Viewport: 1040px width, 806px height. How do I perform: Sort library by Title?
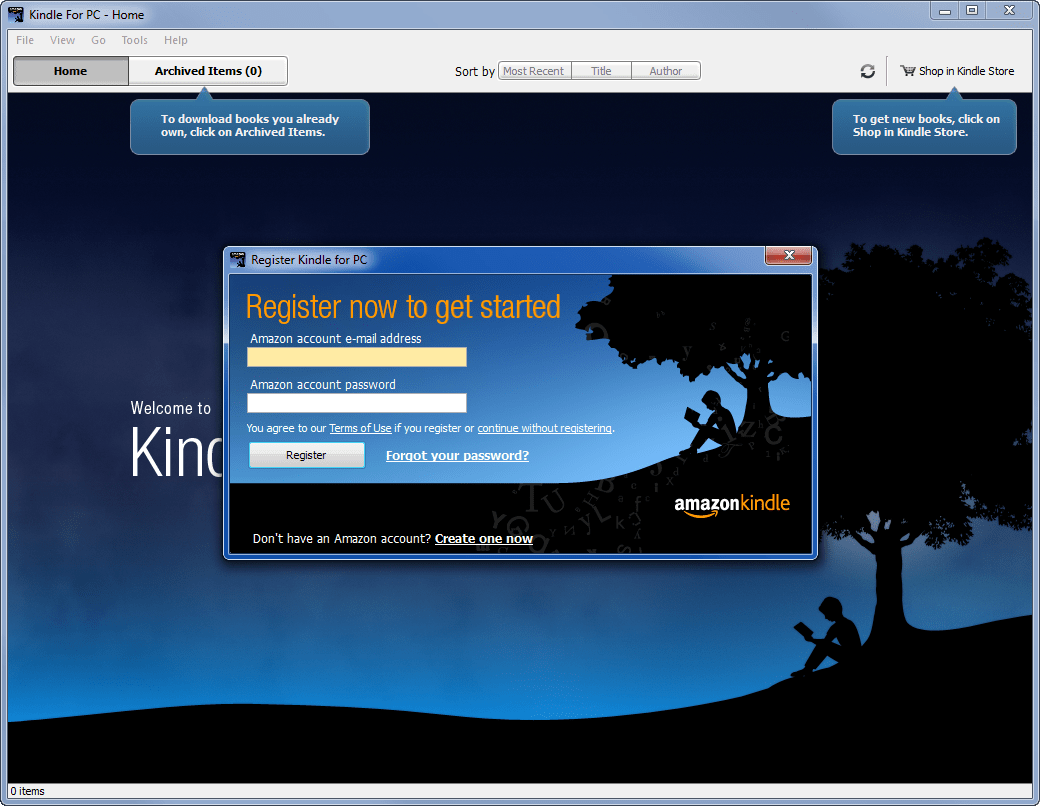pos(601,70)
